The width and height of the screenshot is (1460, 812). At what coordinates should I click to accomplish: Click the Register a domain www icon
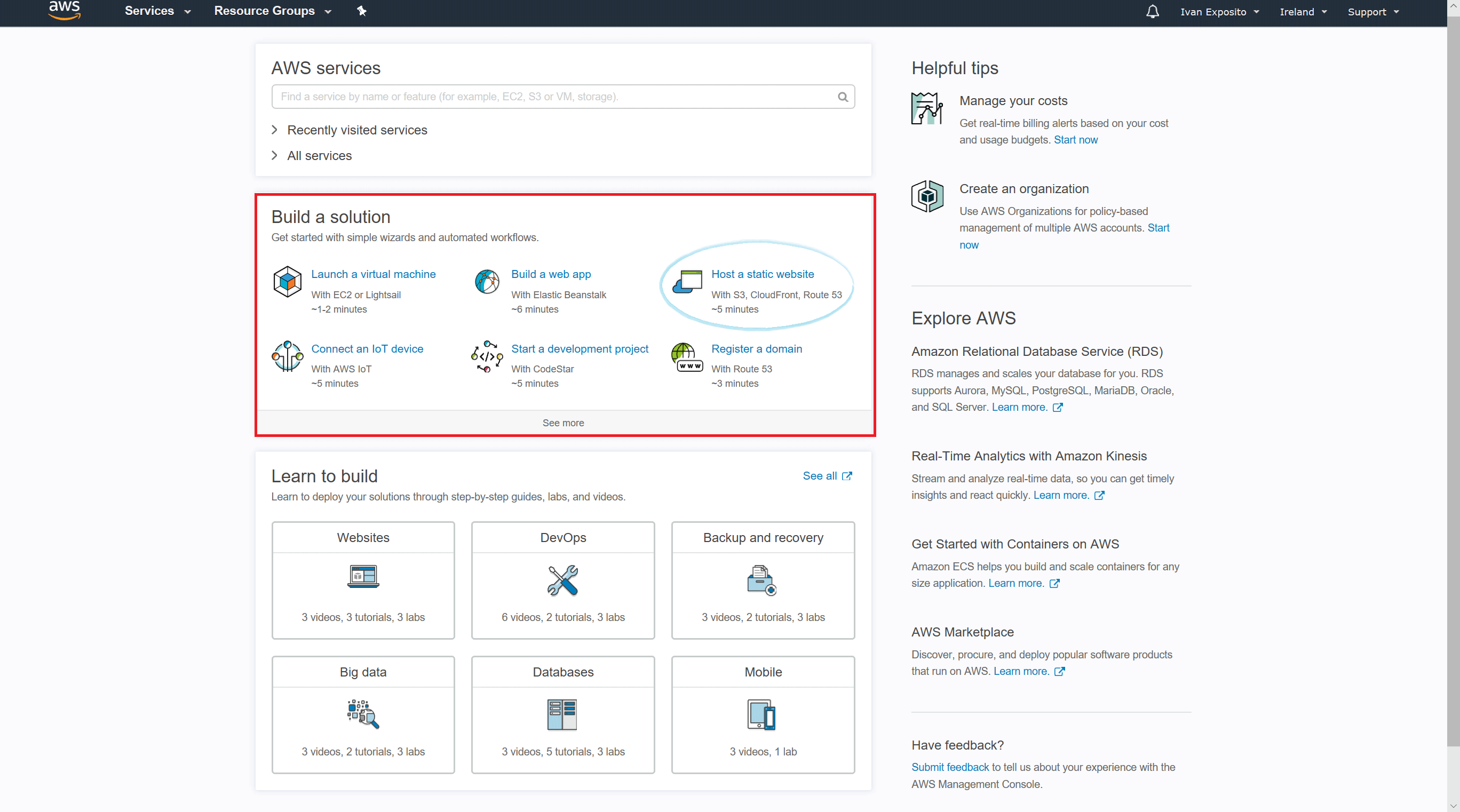[x=687, y=357]
